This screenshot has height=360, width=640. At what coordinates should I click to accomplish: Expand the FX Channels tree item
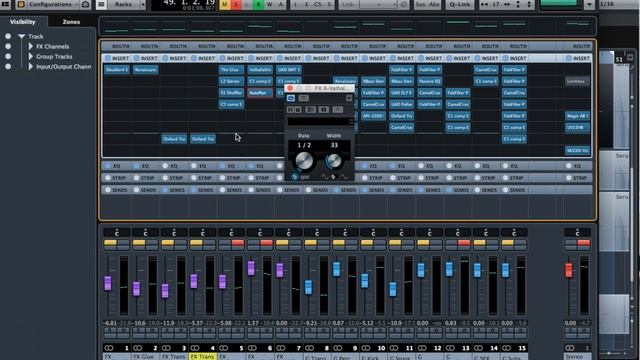click(x=31, y=46)
